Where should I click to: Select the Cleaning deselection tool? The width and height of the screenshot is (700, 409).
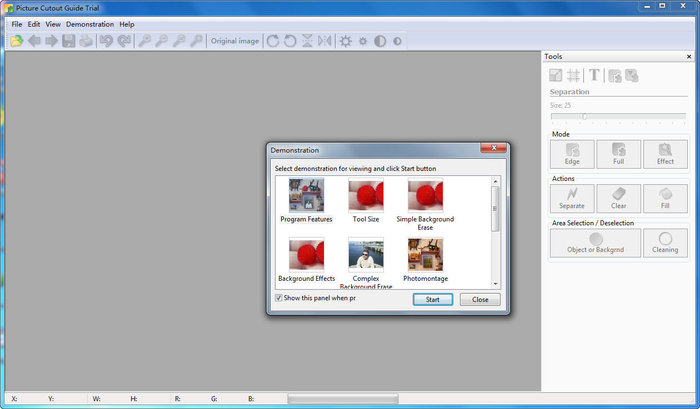[x=665, y=243]
